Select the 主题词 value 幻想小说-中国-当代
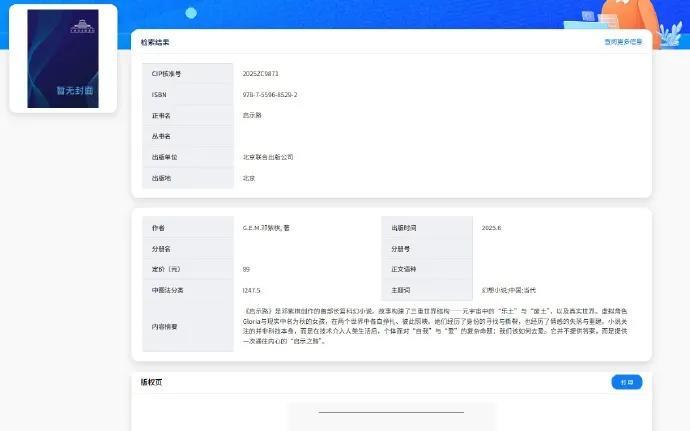 [x=509, y=290]
